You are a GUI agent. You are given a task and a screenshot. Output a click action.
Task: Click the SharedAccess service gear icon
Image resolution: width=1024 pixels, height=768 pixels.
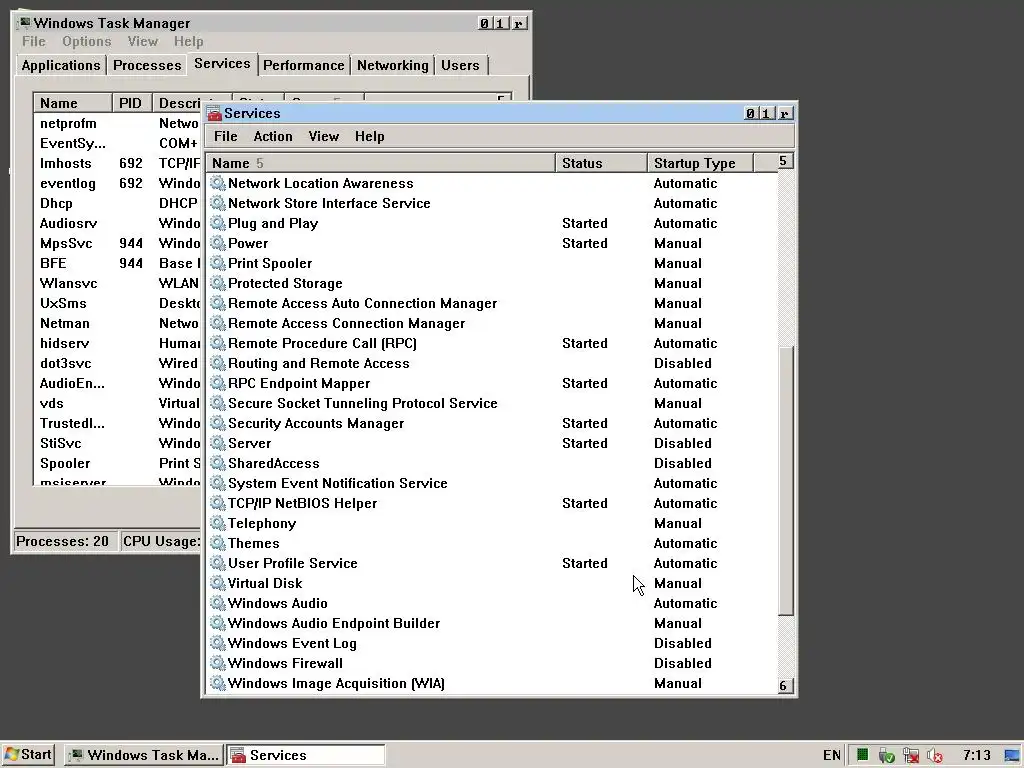[x=217, y=463]
